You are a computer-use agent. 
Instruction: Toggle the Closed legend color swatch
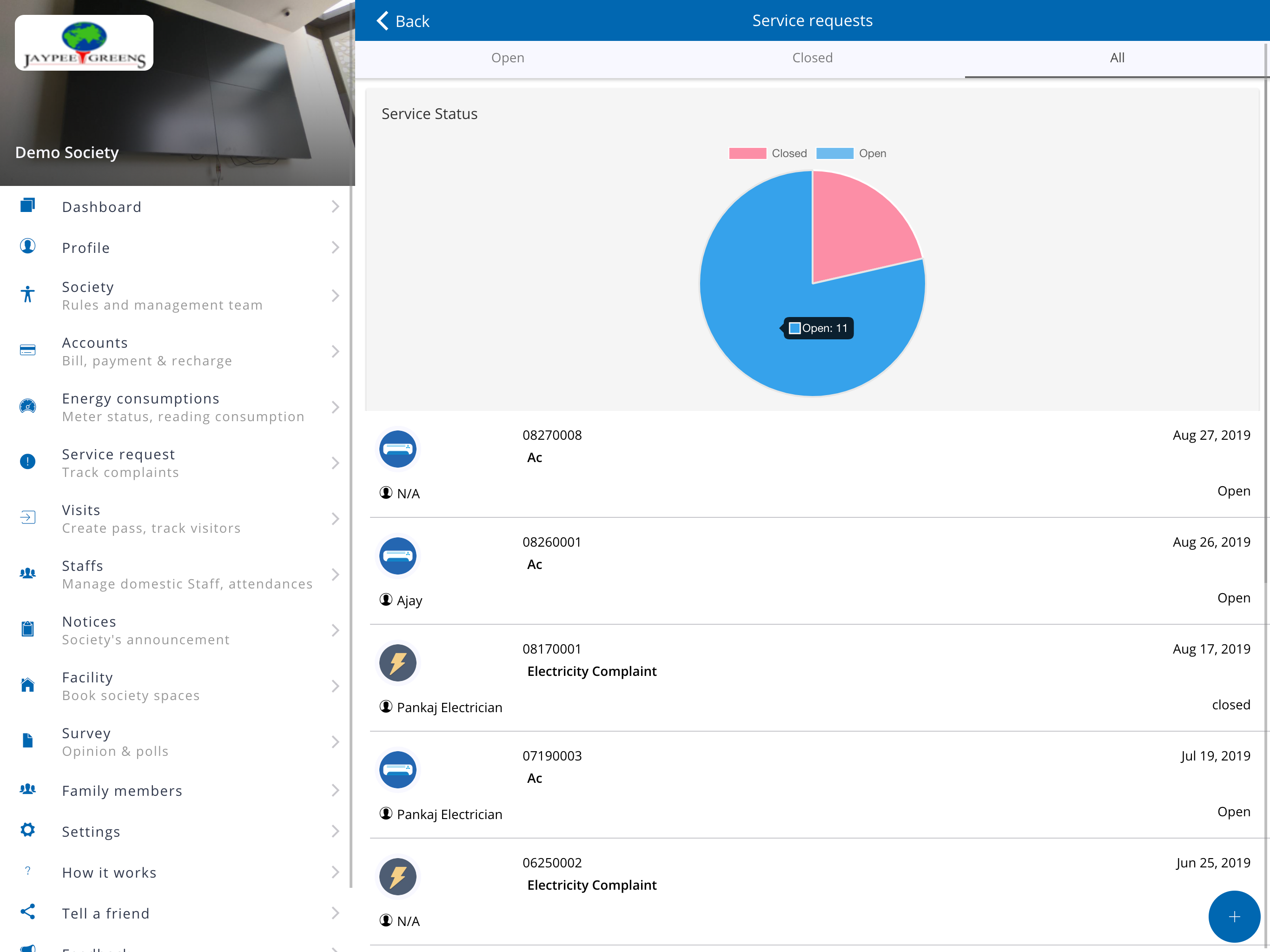click(x=747, y=153)
